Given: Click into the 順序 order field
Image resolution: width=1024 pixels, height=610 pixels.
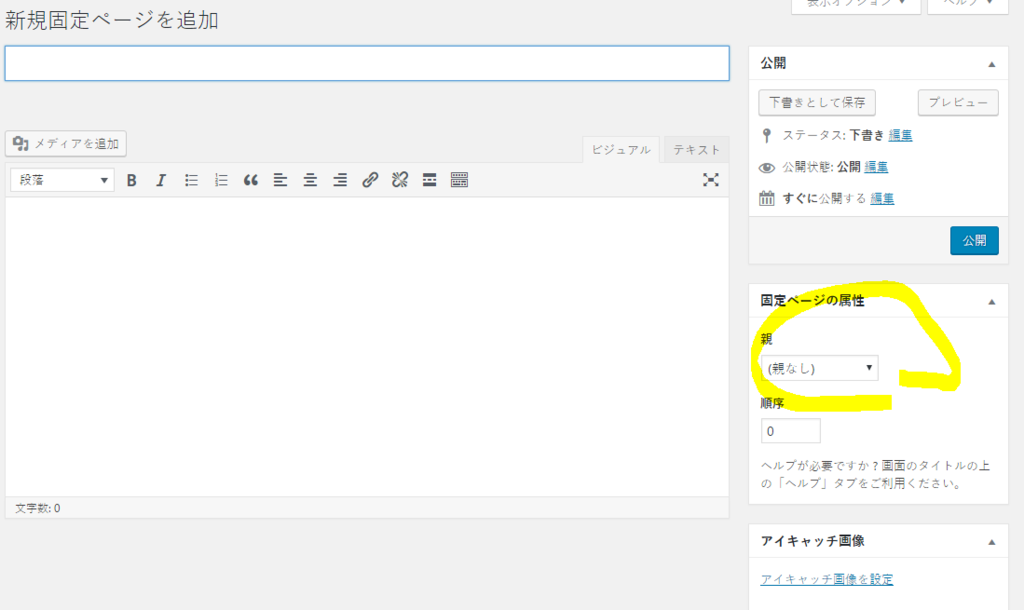Looking at the screenshot, I should coord(790,431).
